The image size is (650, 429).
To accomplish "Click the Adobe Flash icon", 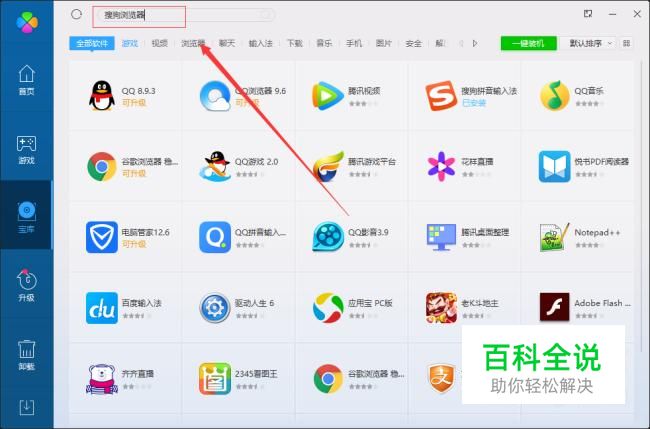I will coord(555,307).
